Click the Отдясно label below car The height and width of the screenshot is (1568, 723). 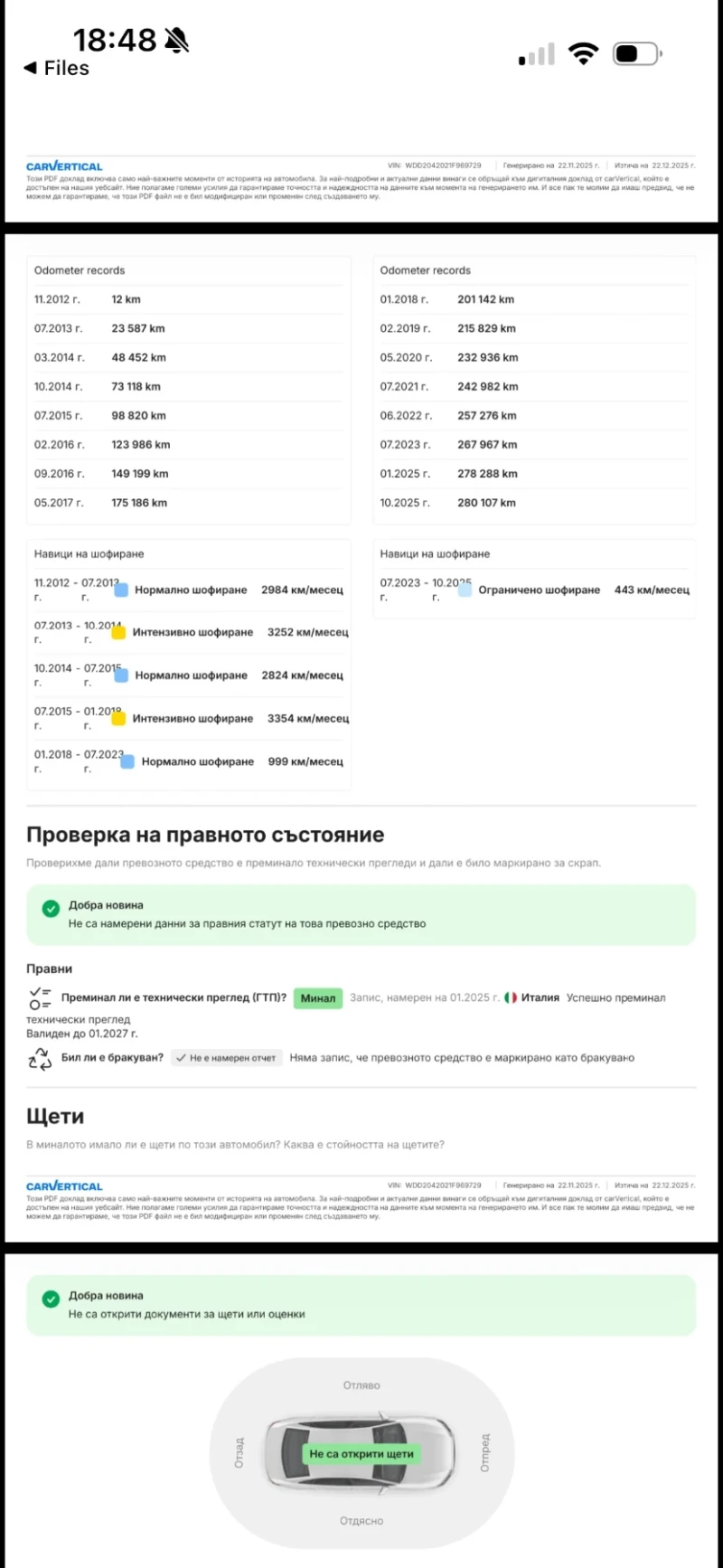click(361, 1521)
